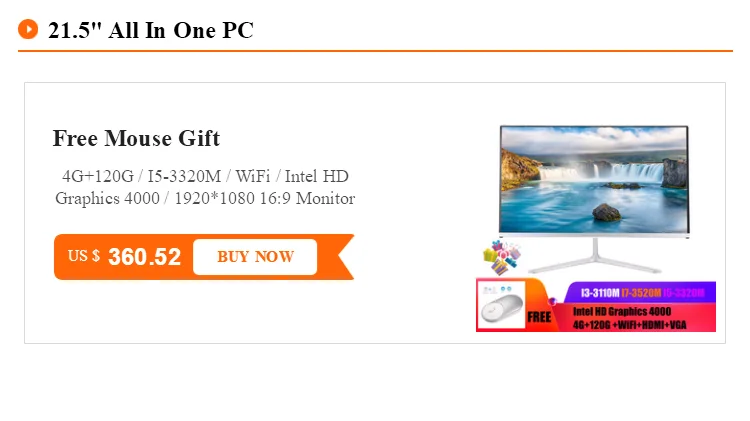Click the 4G+120G +WIFI+HDMI+VGA banner text
This screenshot has width=750, height=421.
point(629,325)
